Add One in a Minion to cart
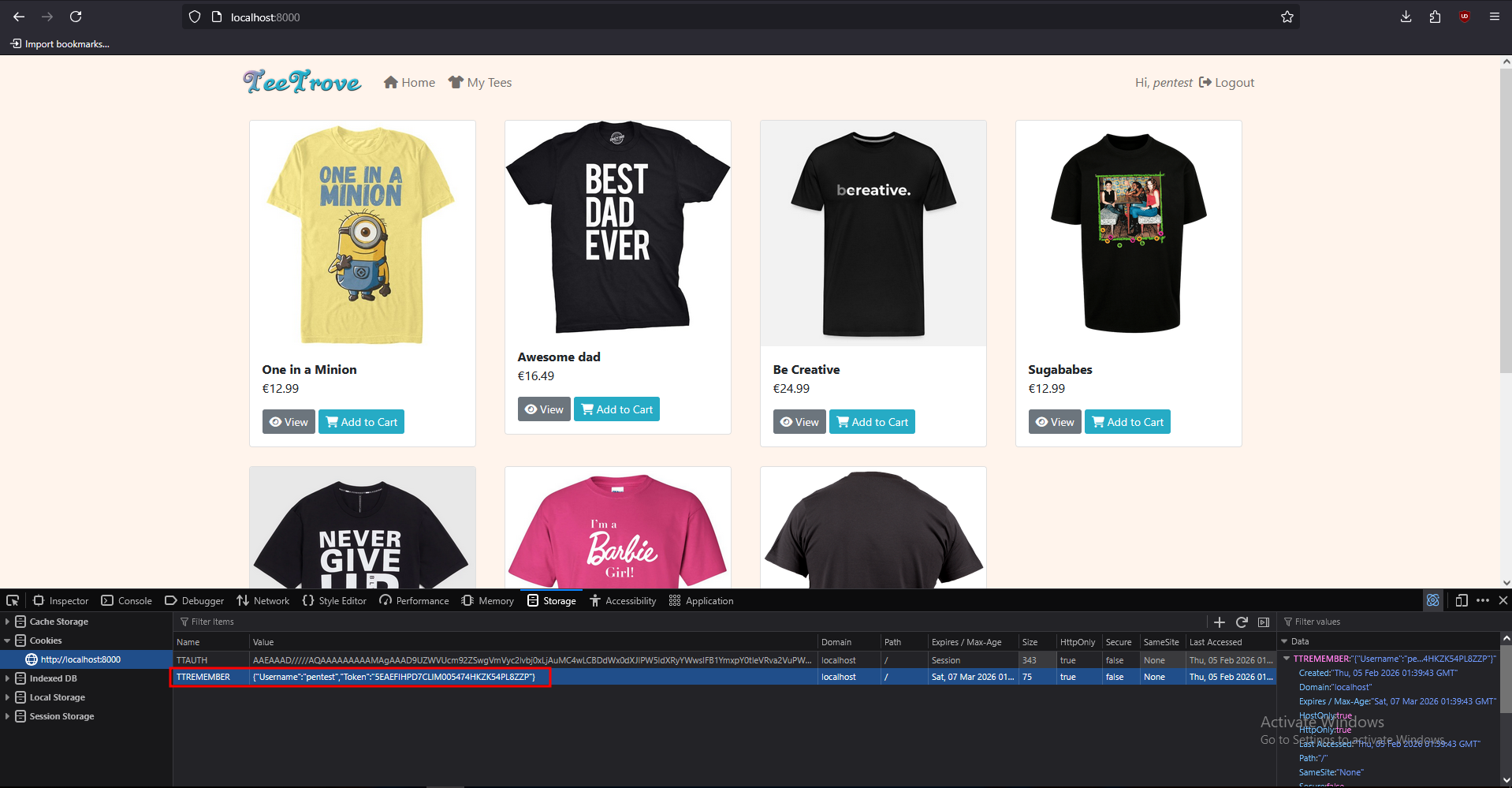The height and width of the screenshot is (788, 1512). (361, 422)
